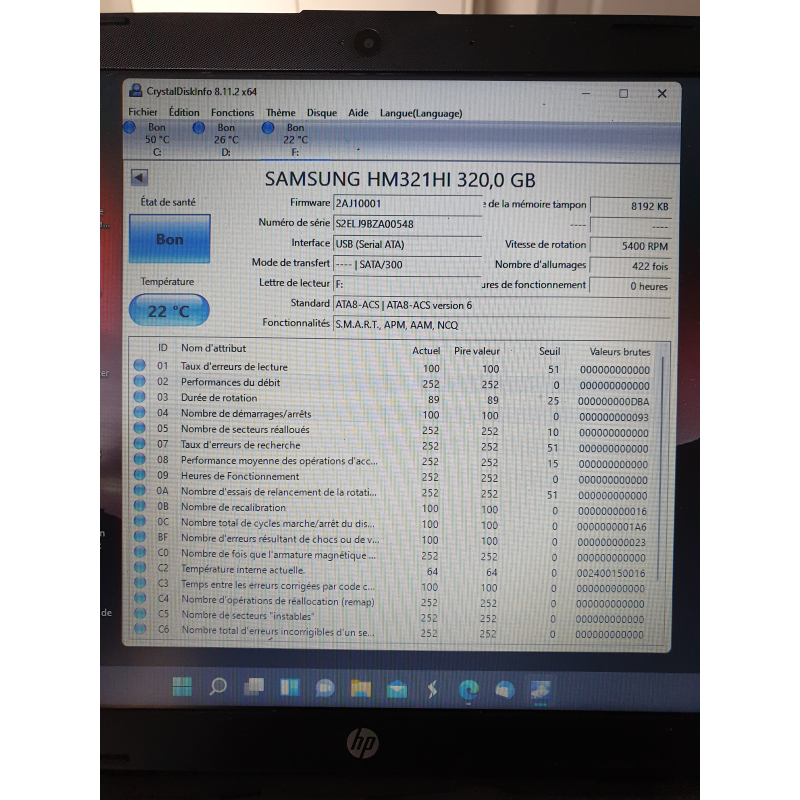Select the F: drive indicator
The height and width of the screenshot is (800, 800).
(290, 135)
